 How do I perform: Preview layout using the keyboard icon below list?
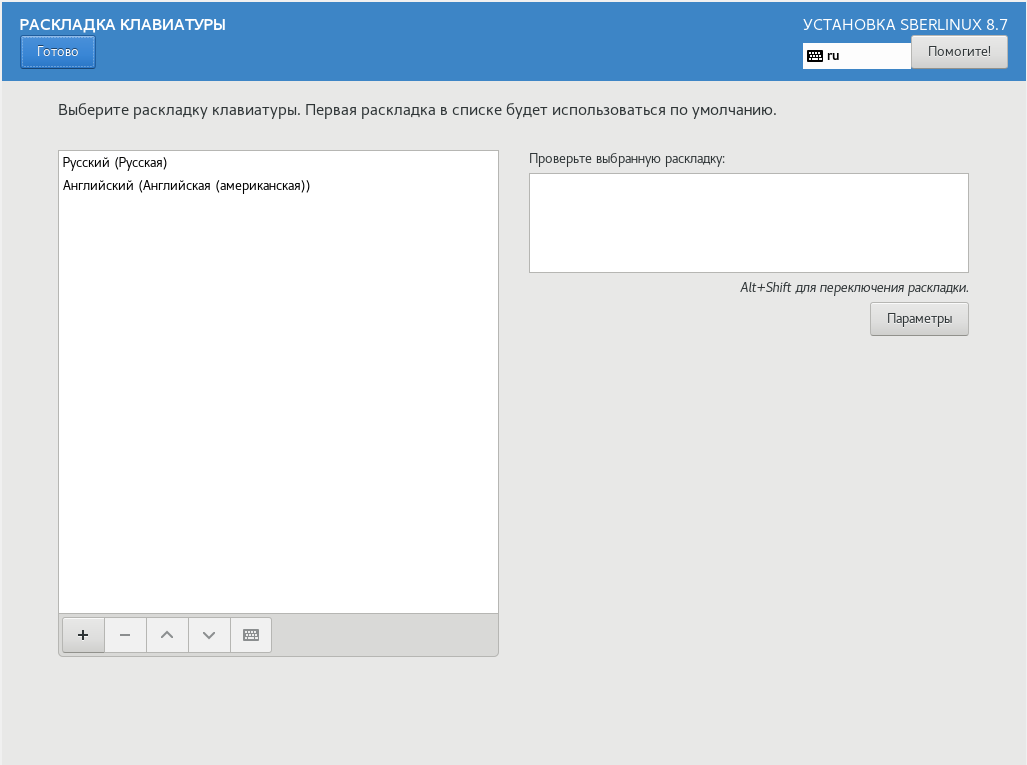pyautogui.click(x=251, y=635)
